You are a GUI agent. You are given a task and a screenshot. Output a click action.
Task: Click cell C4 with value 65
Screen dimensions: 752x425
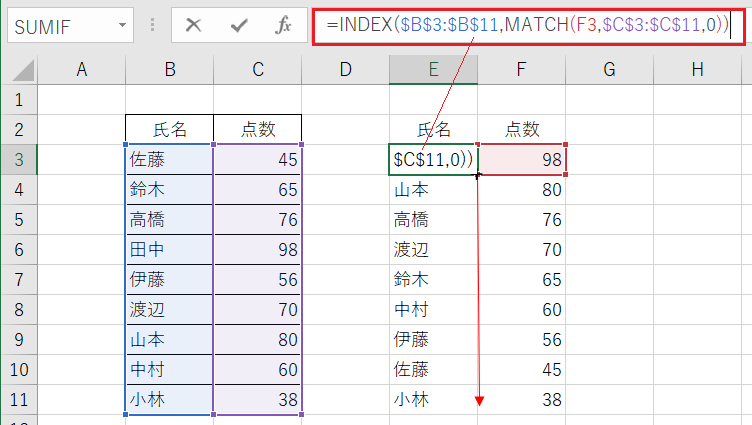[x=258, y=189]
